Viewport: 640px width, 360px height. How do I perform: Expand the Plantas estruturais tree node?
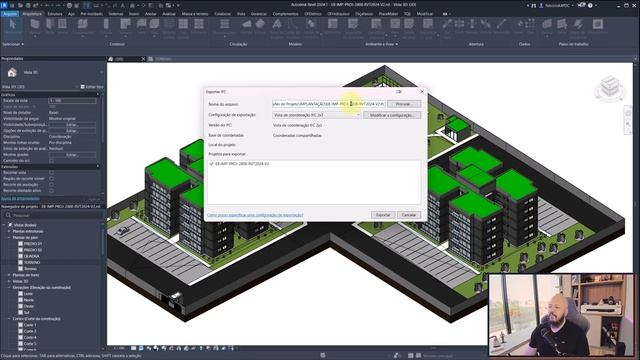click(x=9, y=231)
